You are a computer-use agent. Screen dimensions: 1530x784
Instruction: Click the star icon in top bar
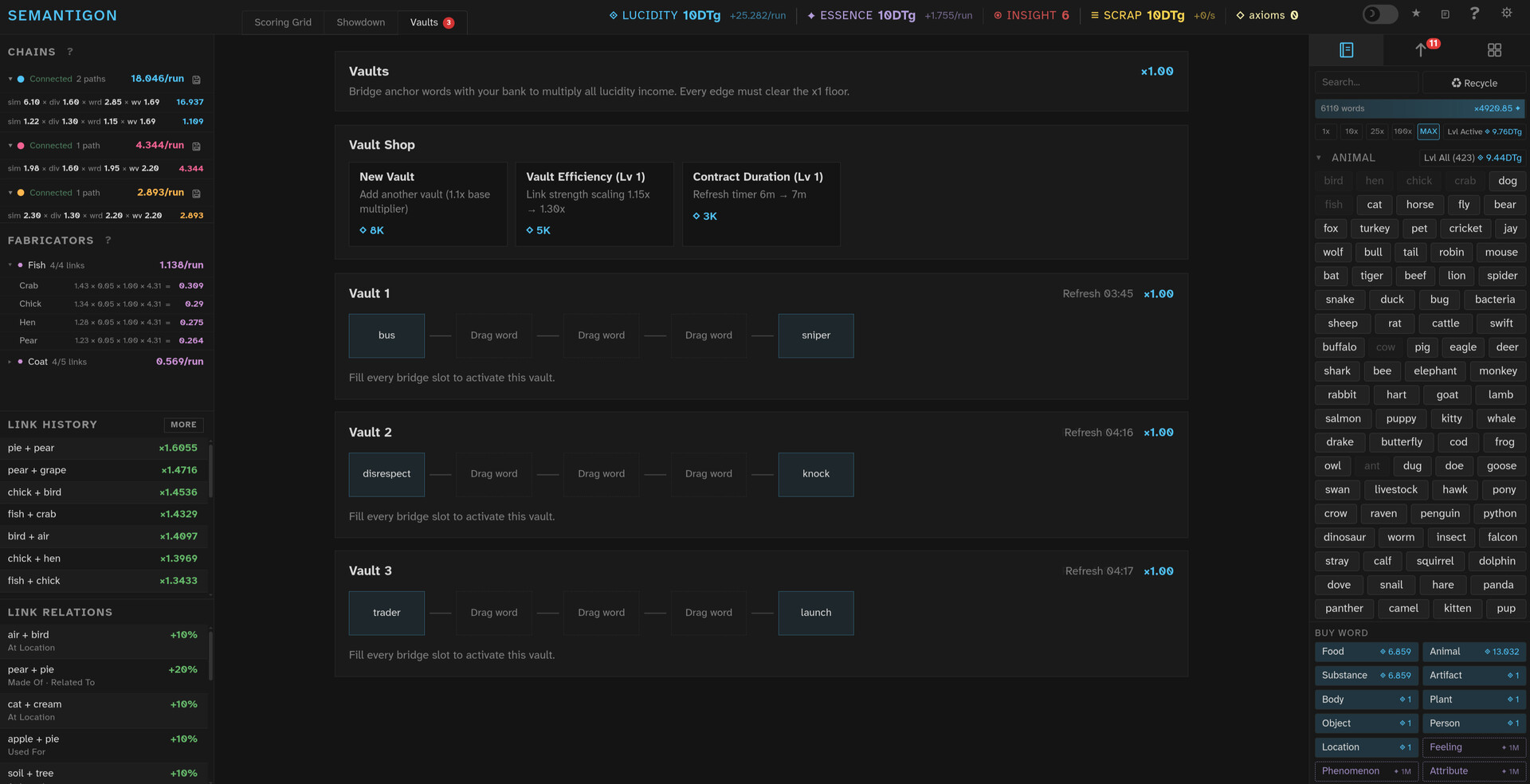[x=1416, y=14]
